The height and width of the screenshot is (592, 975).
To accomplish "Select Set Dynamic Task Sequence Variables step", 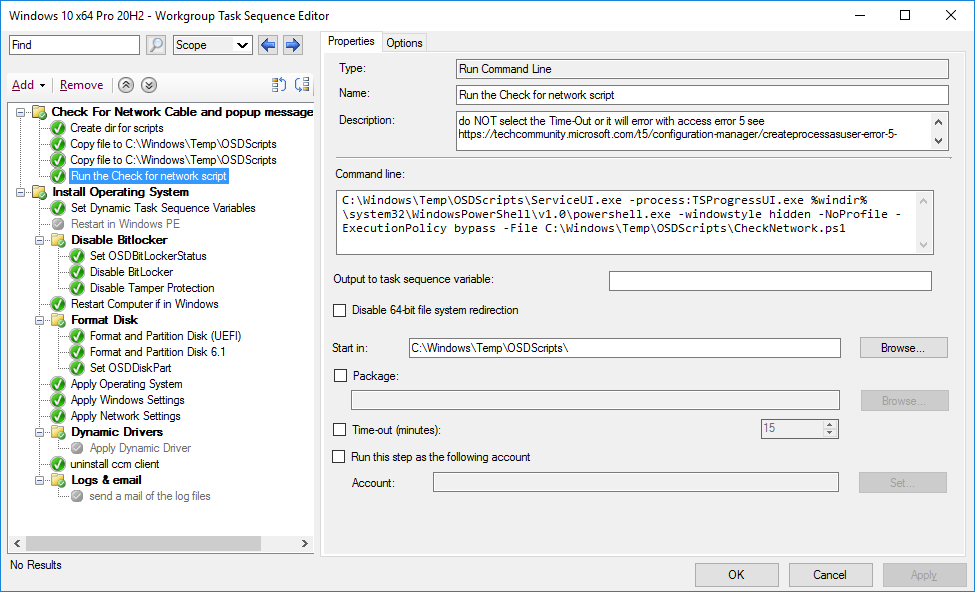I will 163,208.
